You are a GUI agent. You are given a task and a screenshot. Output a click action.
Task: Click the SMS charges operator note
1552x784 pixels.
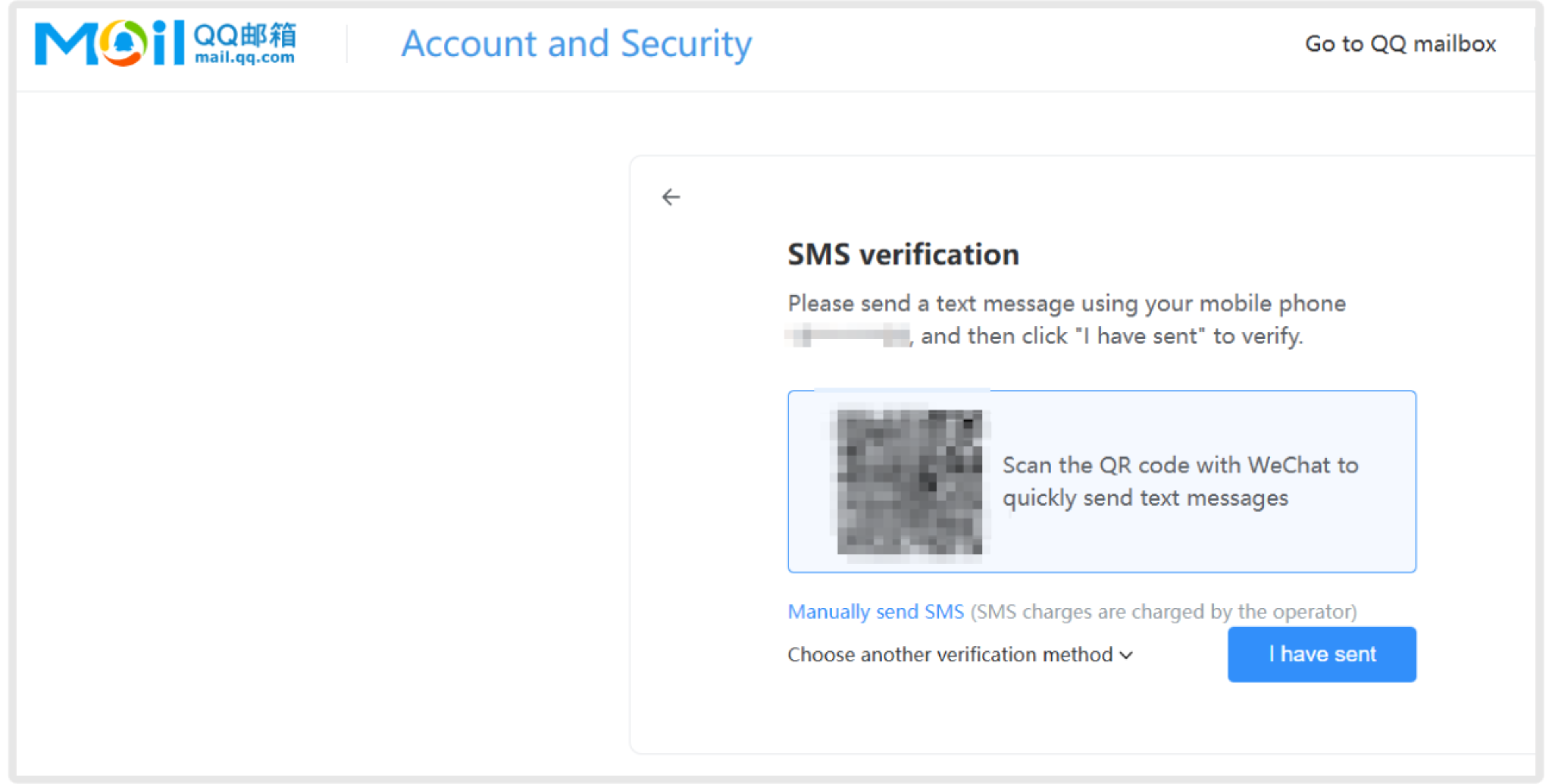click(x=1163, y=612)
